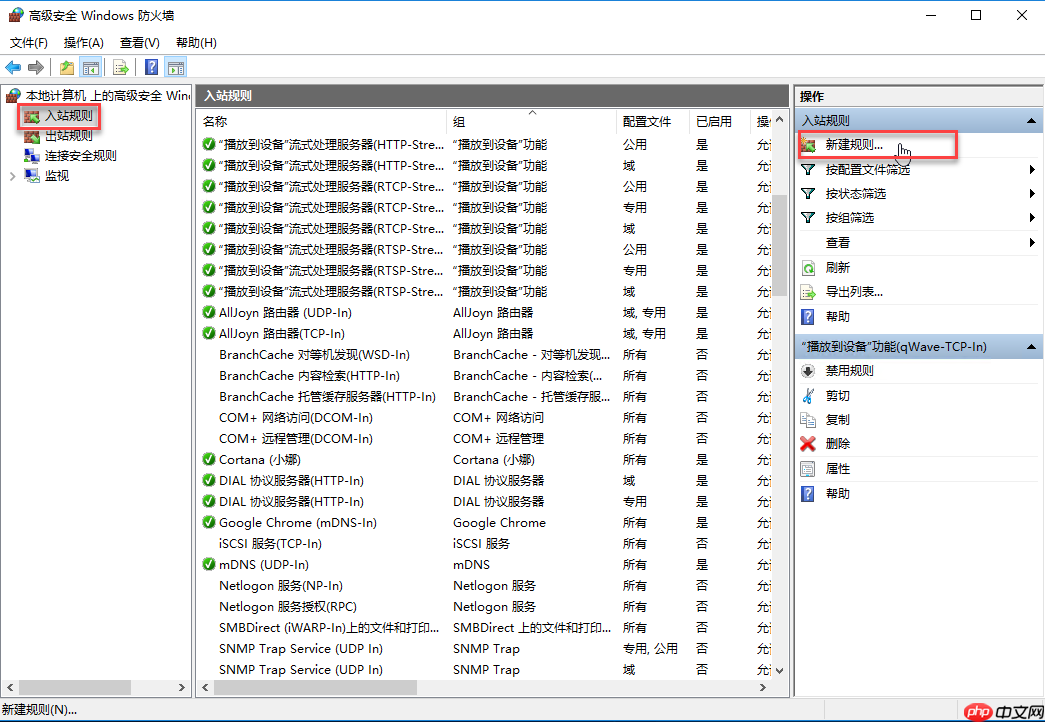Toggle the console tree pane visibility
The image size is (1045, 722).
tap(91, 67)
